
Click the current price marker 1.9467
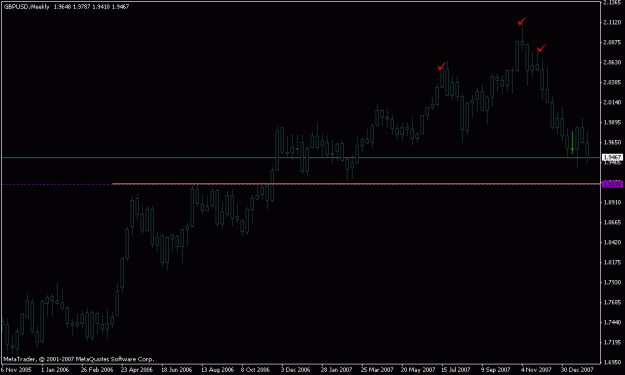612,157
